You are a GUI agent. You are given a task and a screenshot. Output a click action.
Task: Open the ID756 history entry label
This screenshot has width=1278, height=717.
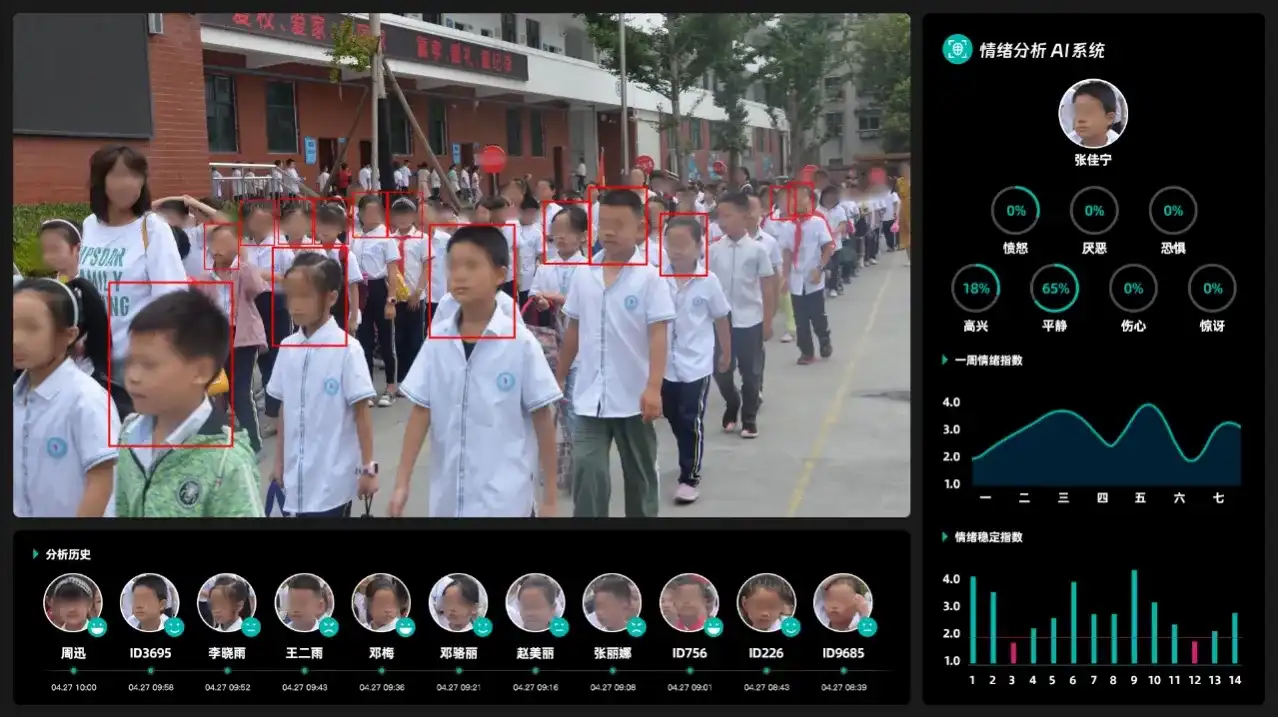coord(689,653)
